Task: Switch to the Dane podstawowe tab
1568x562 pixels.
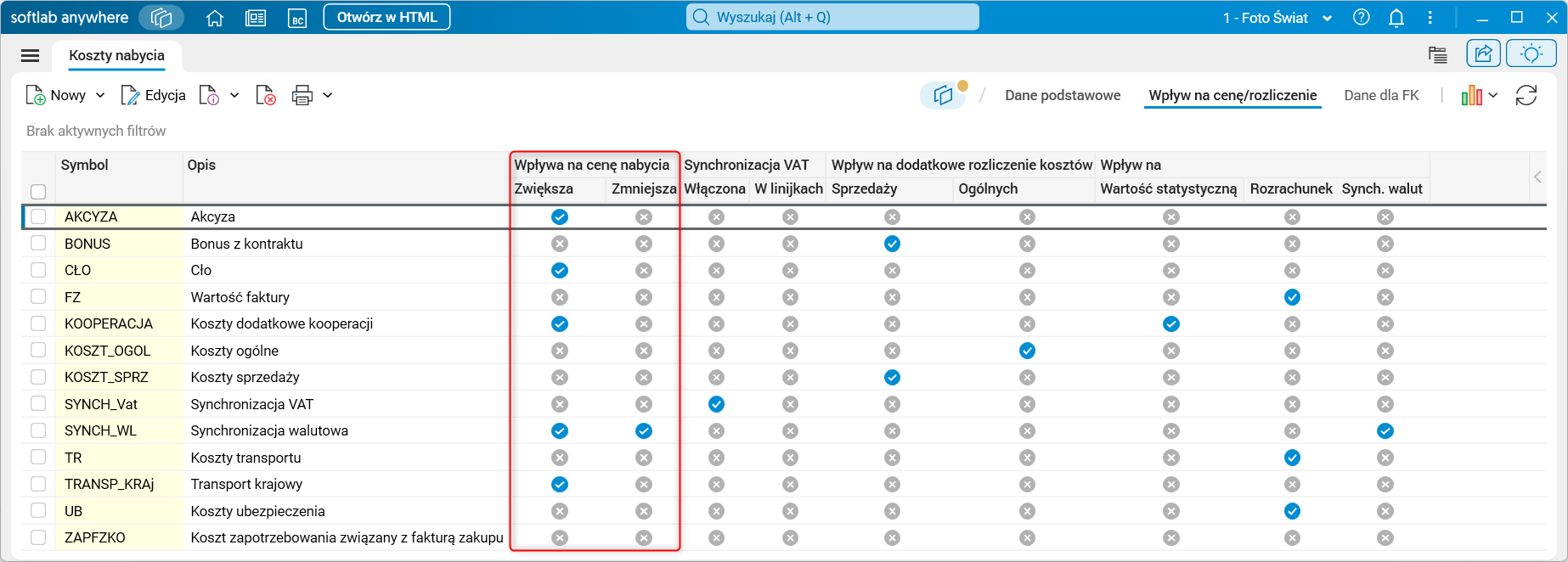Action: [x=1063, y=95]
